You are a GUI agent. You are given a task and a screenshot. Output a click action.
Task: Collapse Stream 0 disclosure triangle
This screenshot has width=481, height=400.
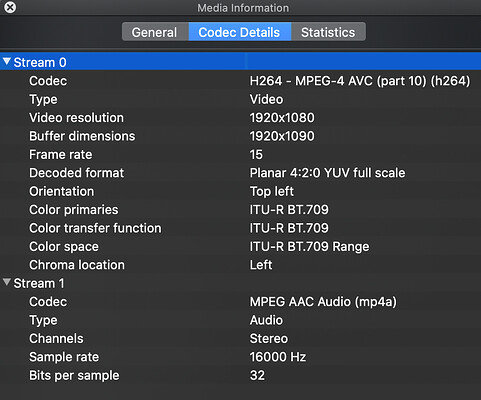tap(6, 61)
